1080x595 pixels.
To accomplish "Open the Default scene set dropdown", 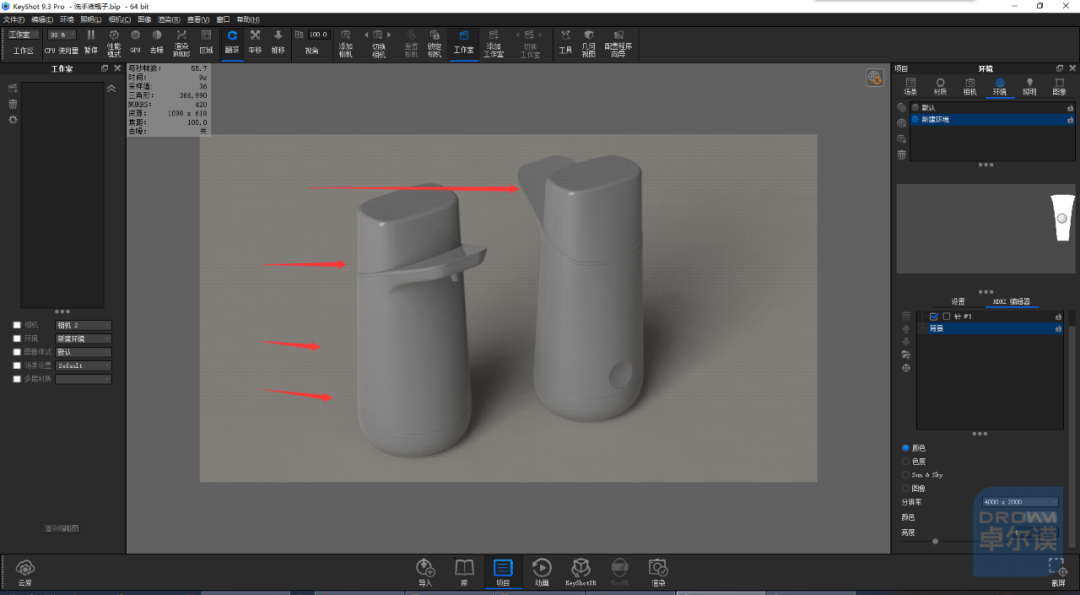I will (83, 366).
